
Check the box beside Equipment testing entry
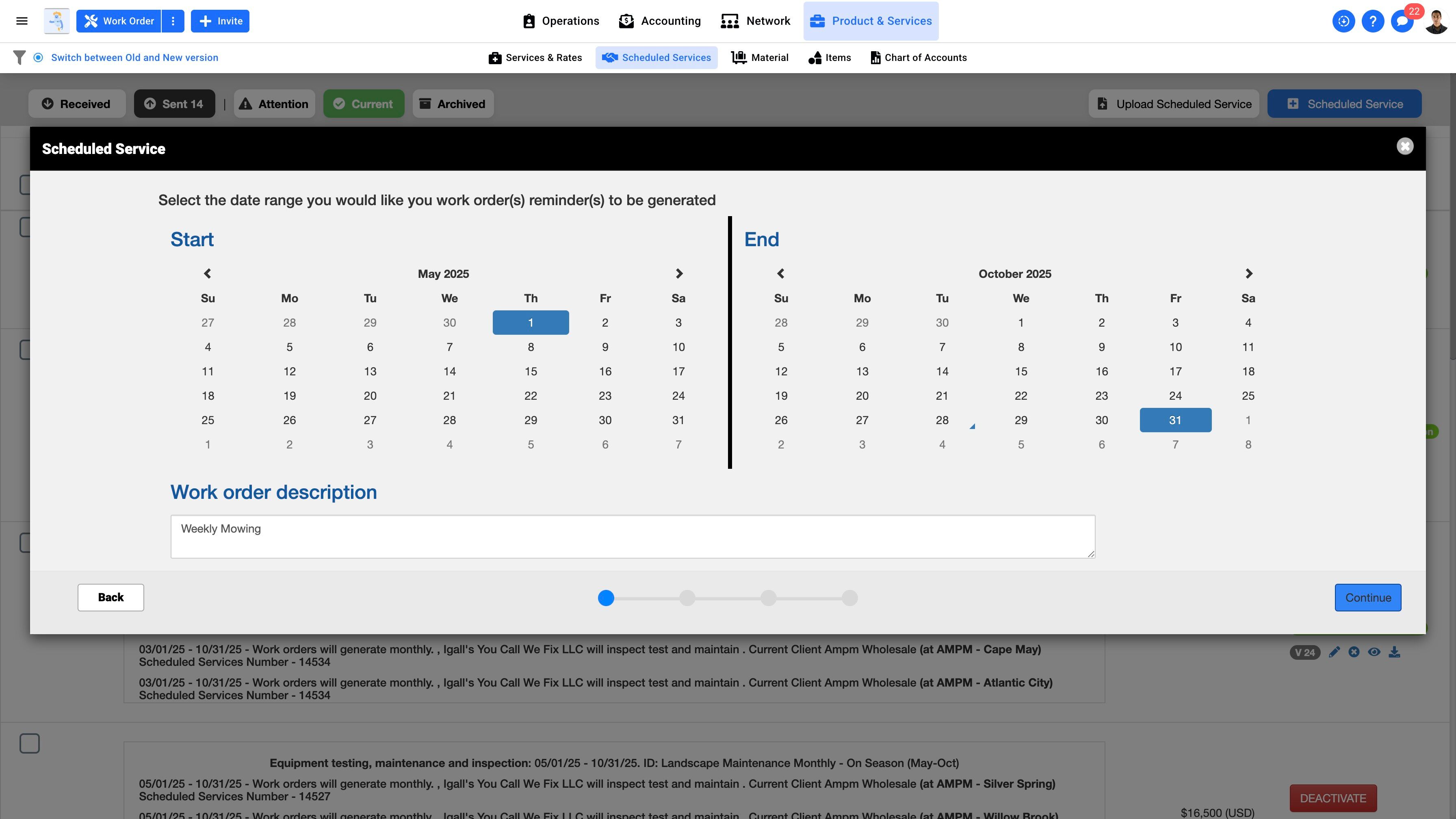click(x=29, y=743)
